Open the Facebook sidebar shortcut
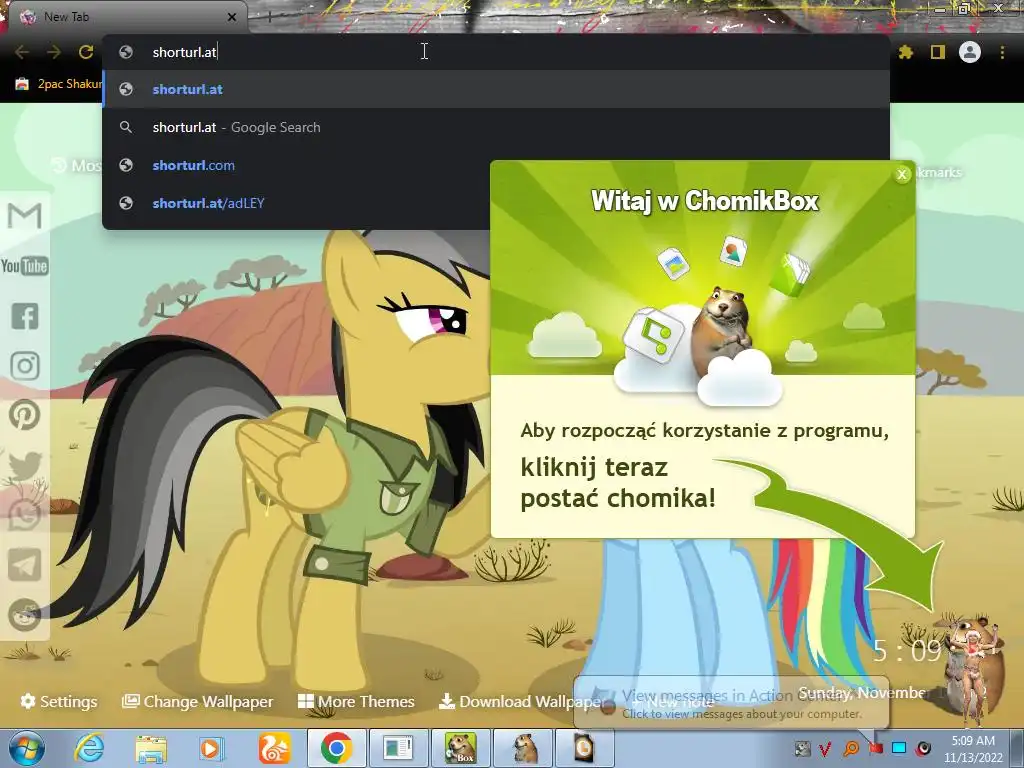Screen dimensions: 1024x768 (25, 316)
